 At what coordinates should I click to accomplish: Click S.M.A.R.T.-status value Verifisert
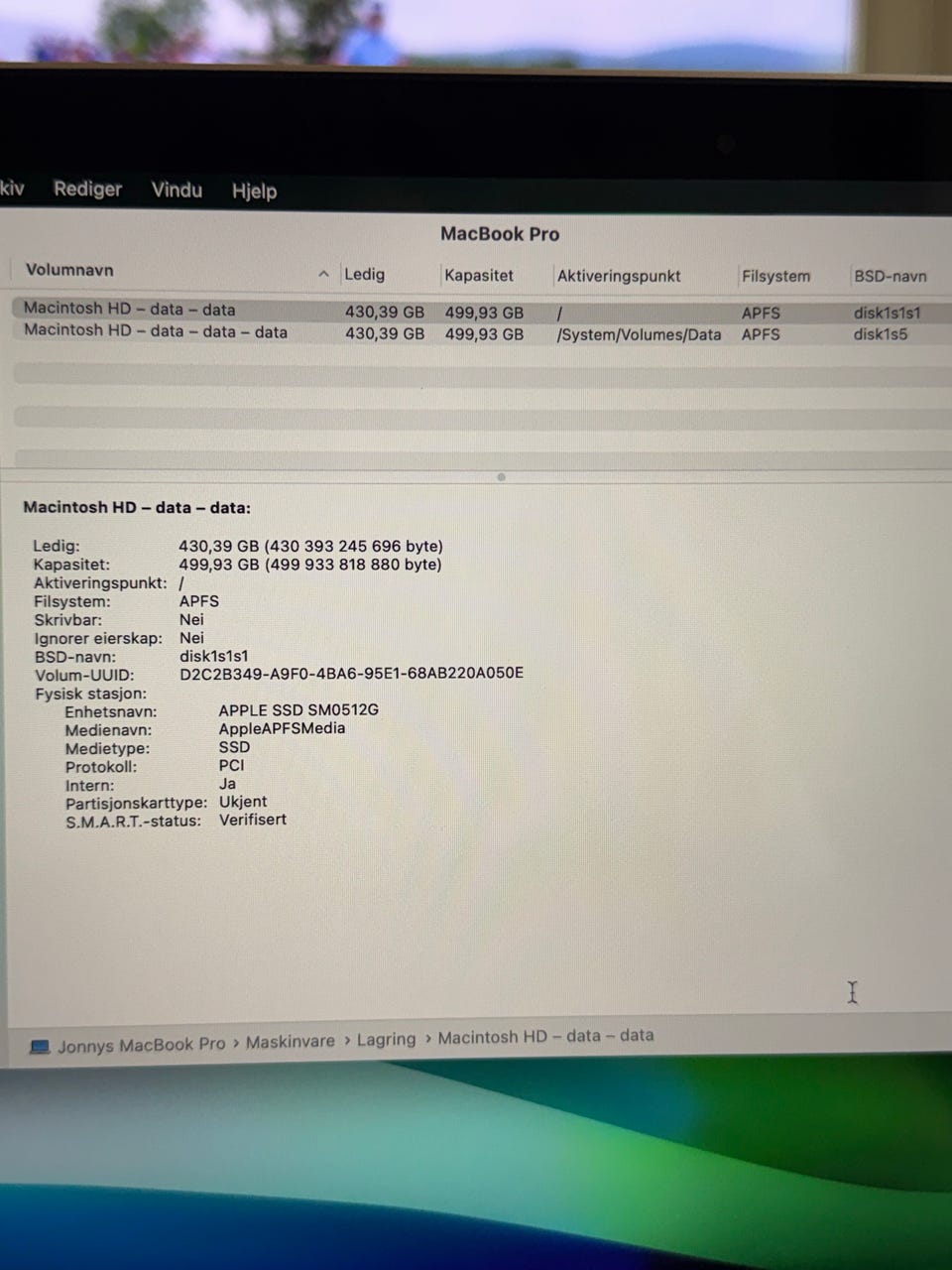[253, 820]
